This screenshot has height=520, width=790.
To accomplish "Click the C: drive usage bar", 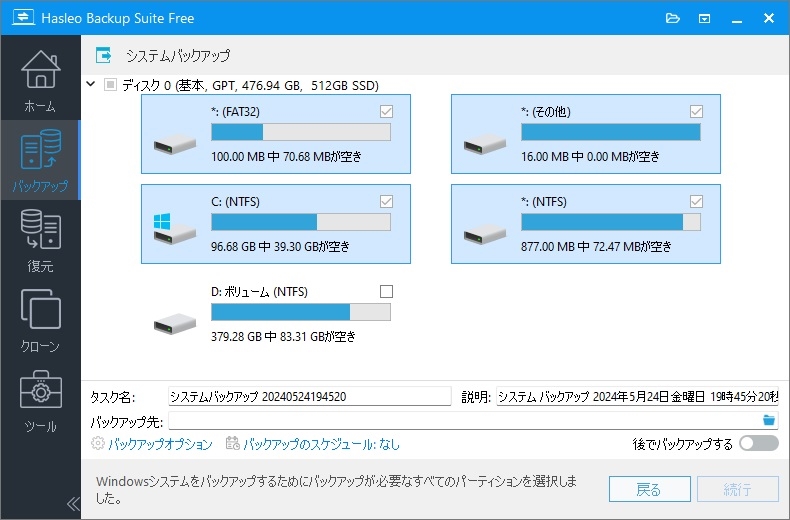I will coord(301,222).
